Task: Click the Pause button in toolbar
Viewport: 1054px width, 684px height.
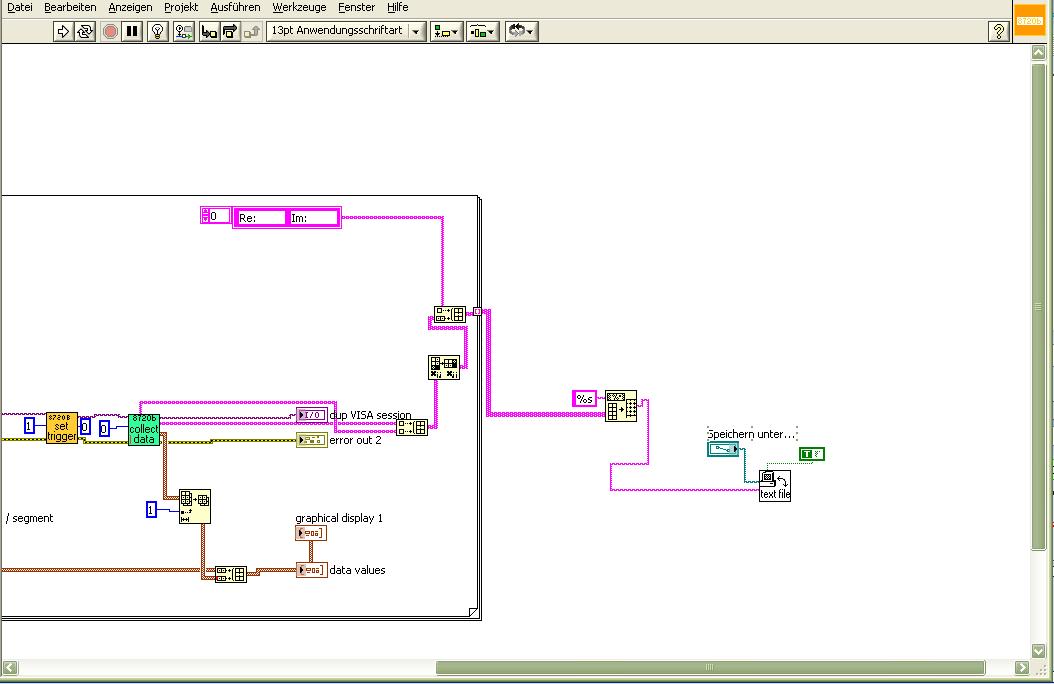Action: (x=132, y=31)
